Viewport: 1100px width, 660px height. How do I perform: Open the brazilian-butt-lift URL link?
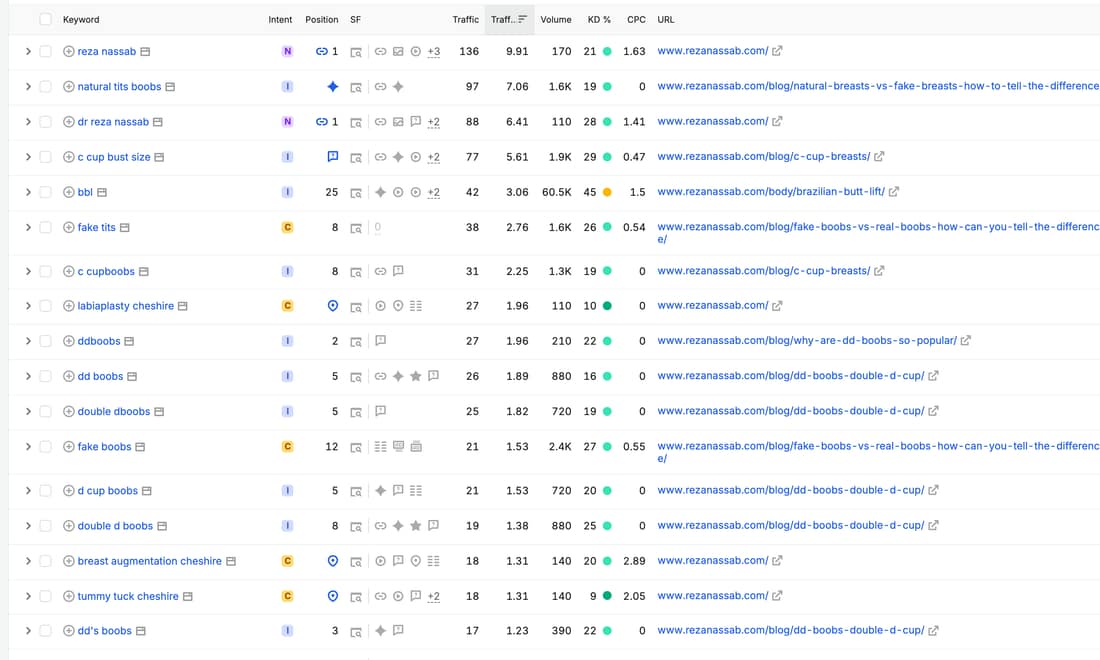[x=770, y=191]
